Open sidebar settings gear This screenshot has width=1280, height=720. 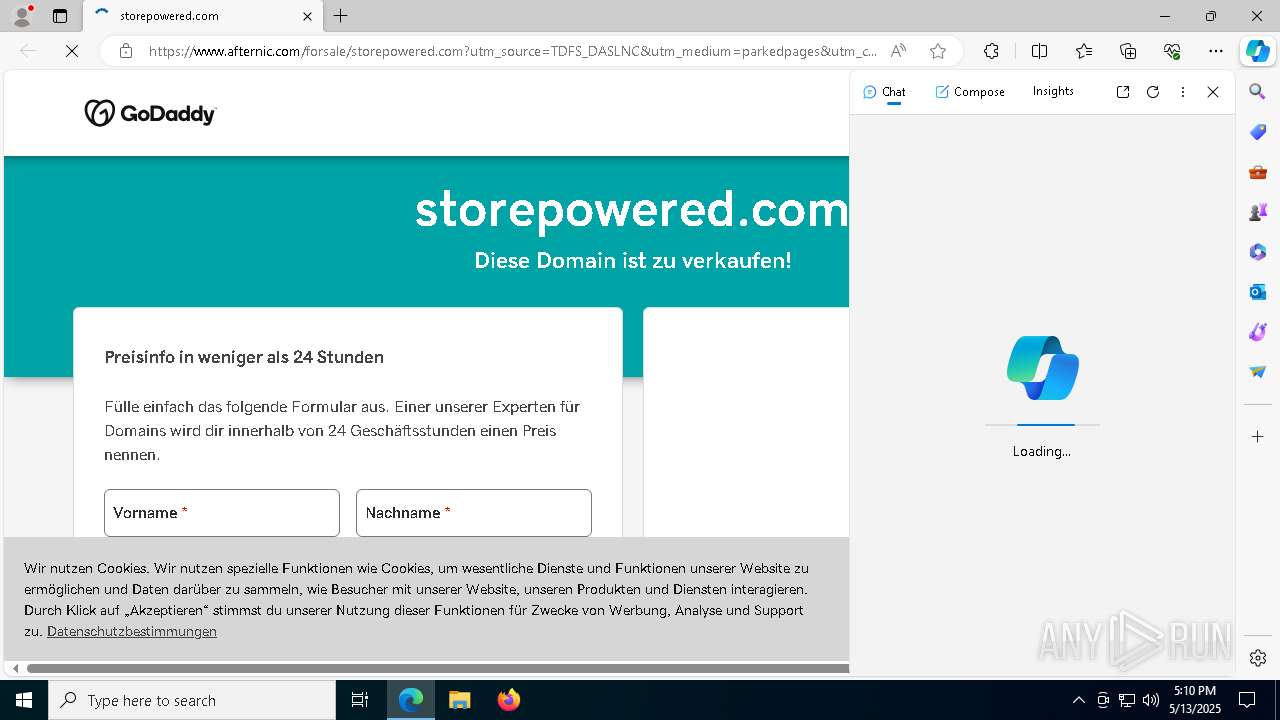pyautogui.click(x=1258, y=658)
